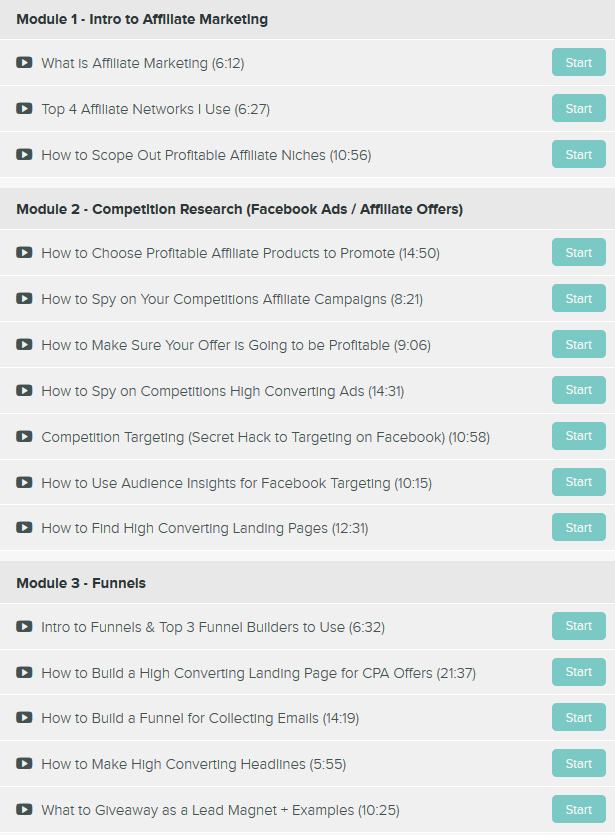Click video icon beside What is Affiliate Marketing

click(24, 63)
